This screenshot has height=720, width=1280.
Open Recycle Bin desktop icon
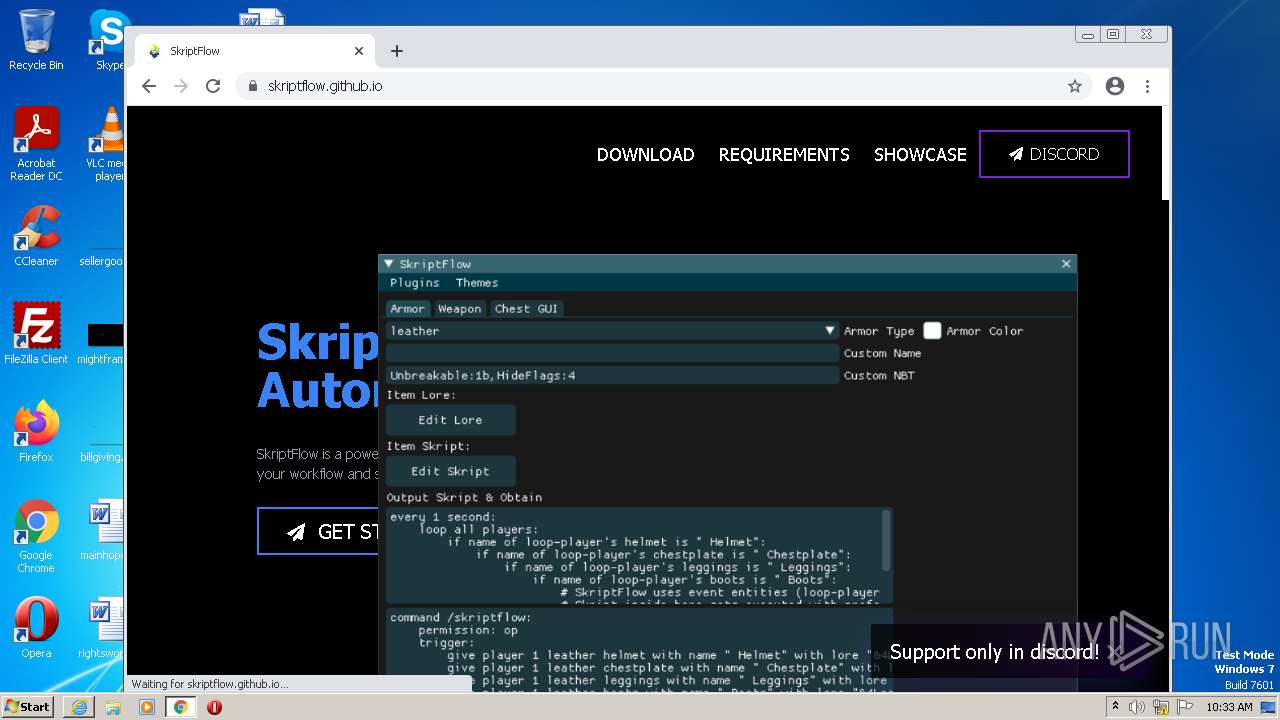coord(36,40)
